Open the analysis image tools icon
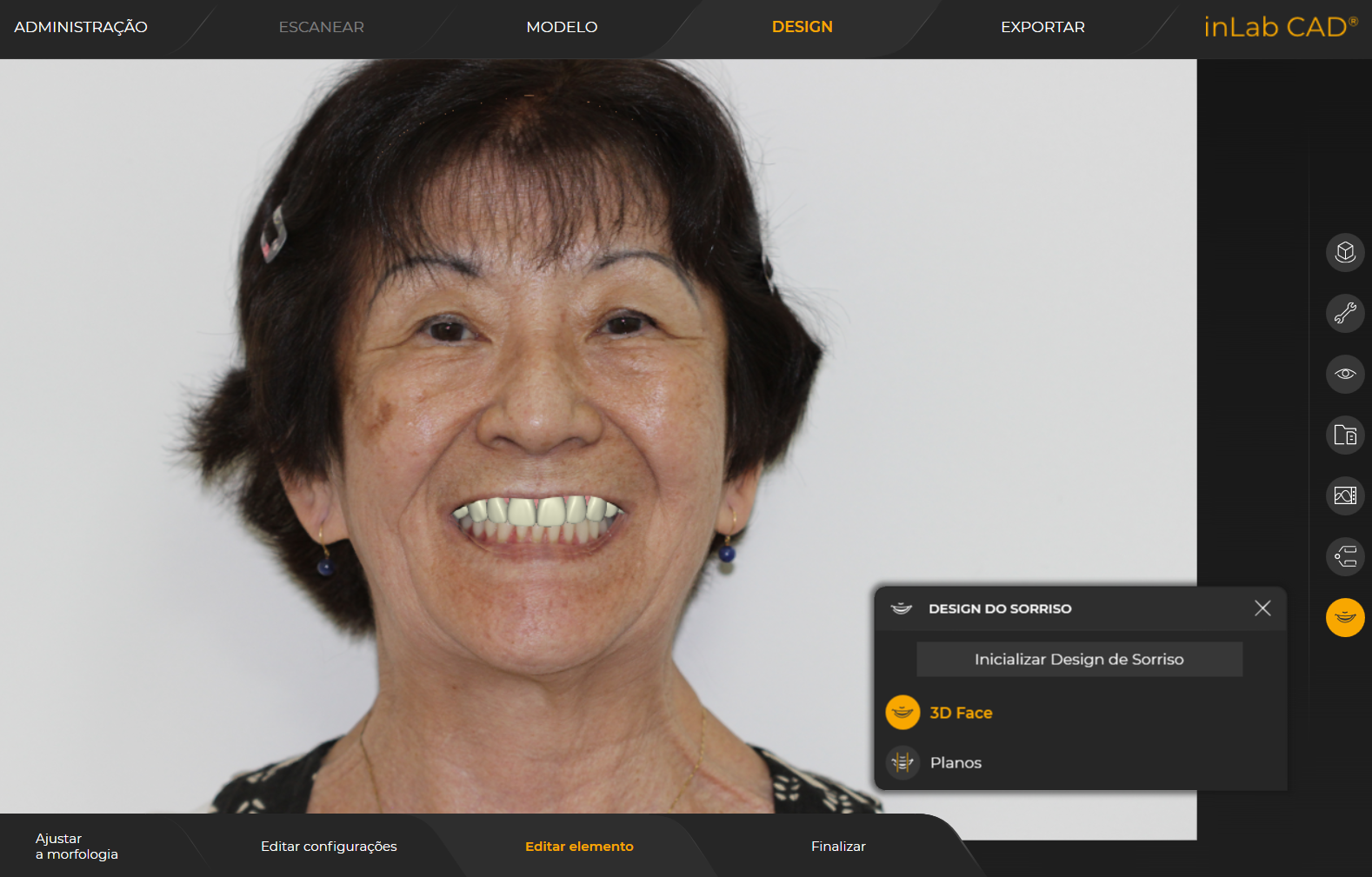The height and width of the screenshot is (877, 1372). 1345,496
